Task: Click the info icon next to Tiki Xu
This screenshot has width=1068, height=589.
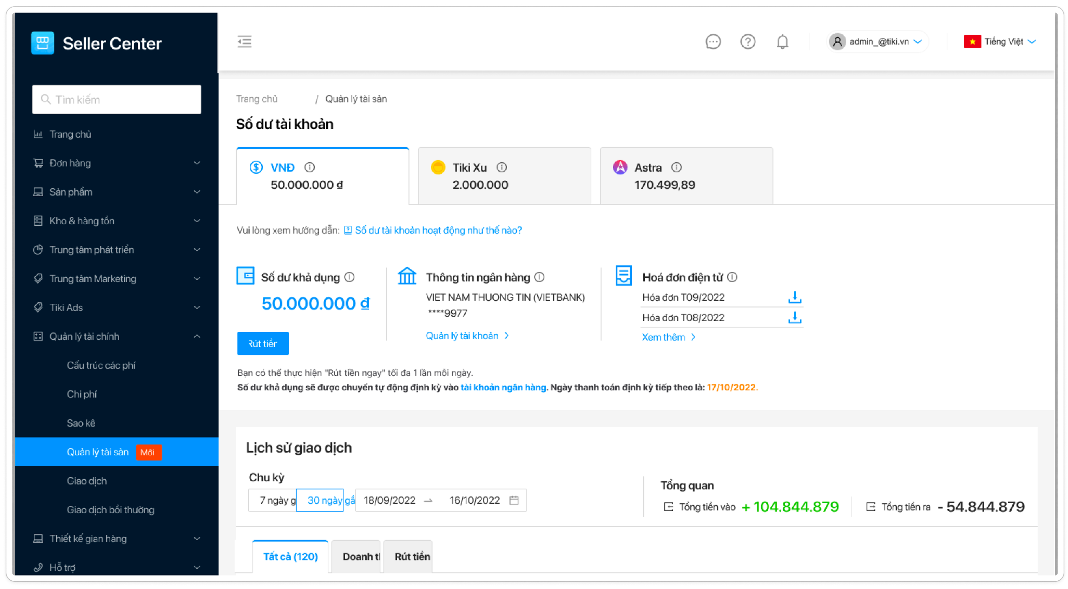Action: pos(502,167)
